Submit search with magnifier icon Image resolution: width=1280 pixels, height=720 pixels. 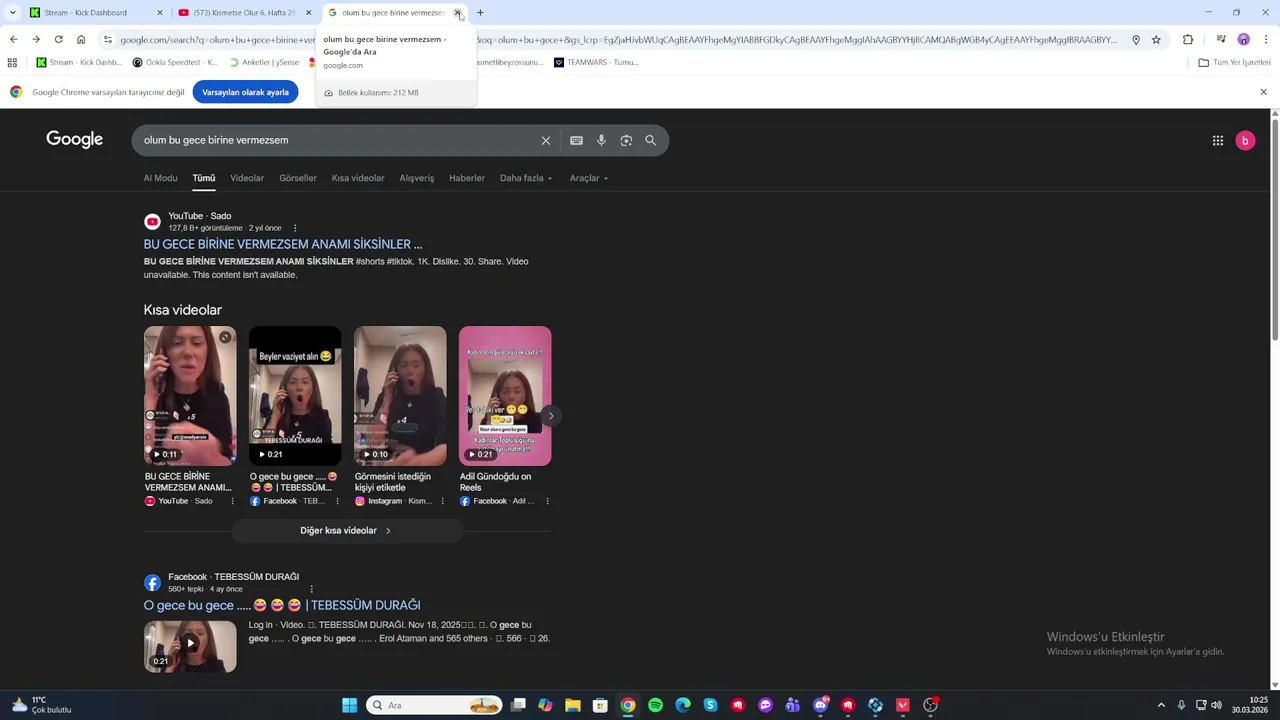(x=651, y=141)
